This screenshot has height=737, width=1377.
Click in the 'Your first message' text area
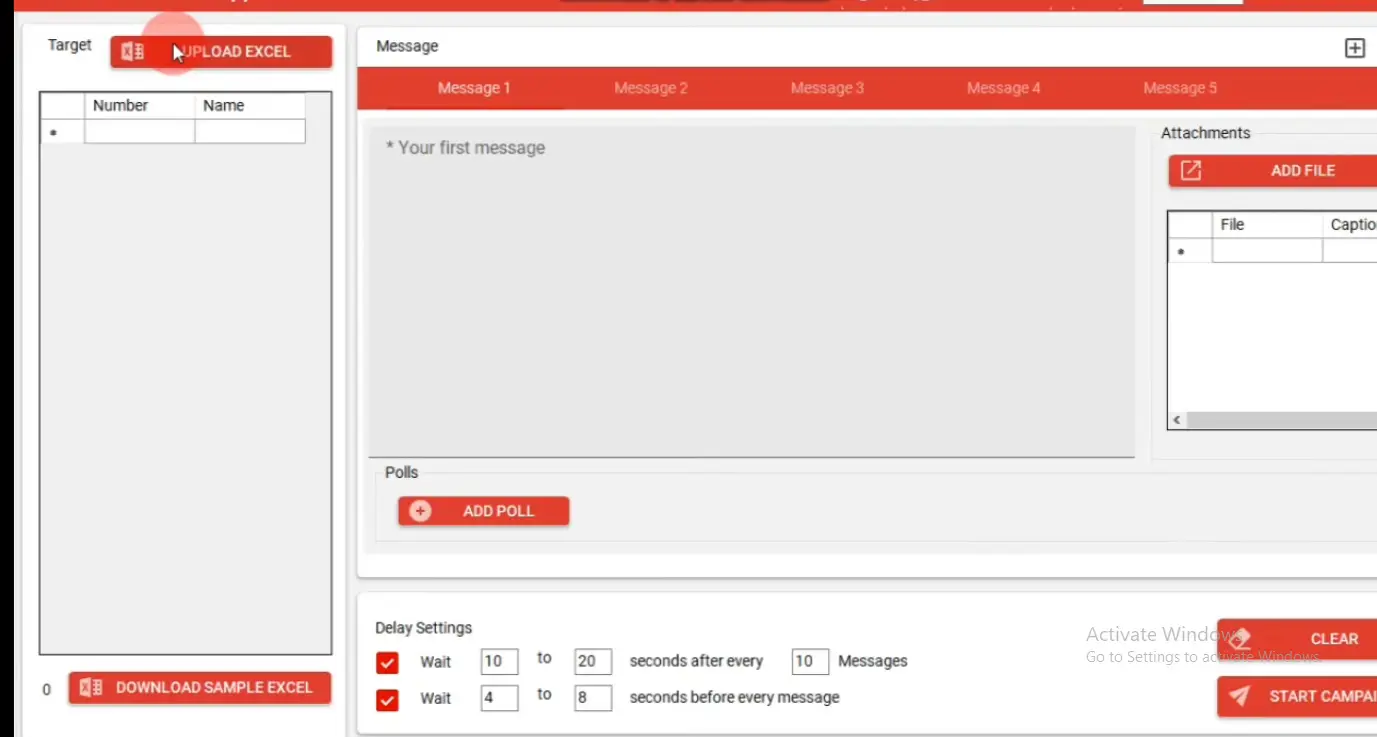[x=750, y=290]
